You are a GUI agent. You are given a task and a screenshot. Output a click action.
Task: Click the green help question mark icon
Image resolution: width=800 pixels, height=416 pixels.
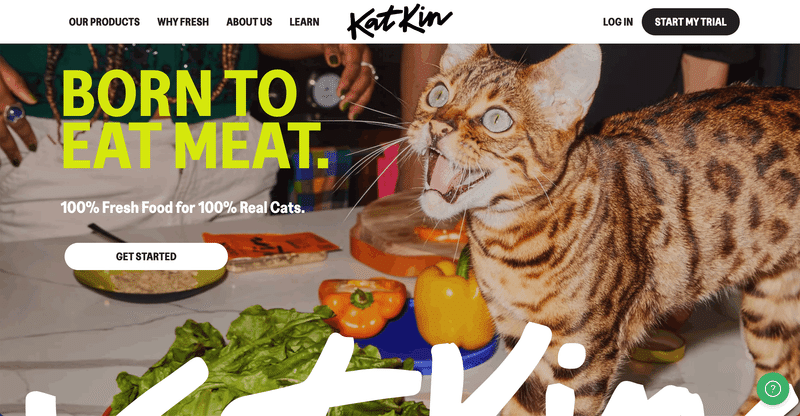point(772,389)
